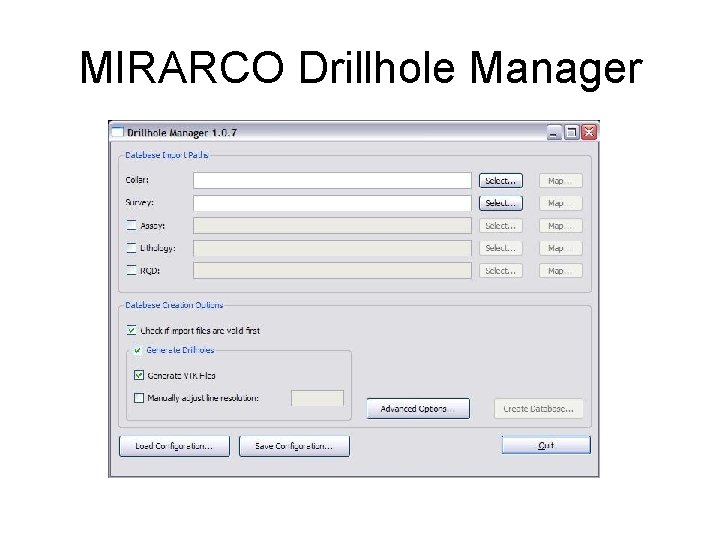Toggle Check if import files are valid first
The height and width of the screenshot is (540, 720).
(x=132, y=330)
